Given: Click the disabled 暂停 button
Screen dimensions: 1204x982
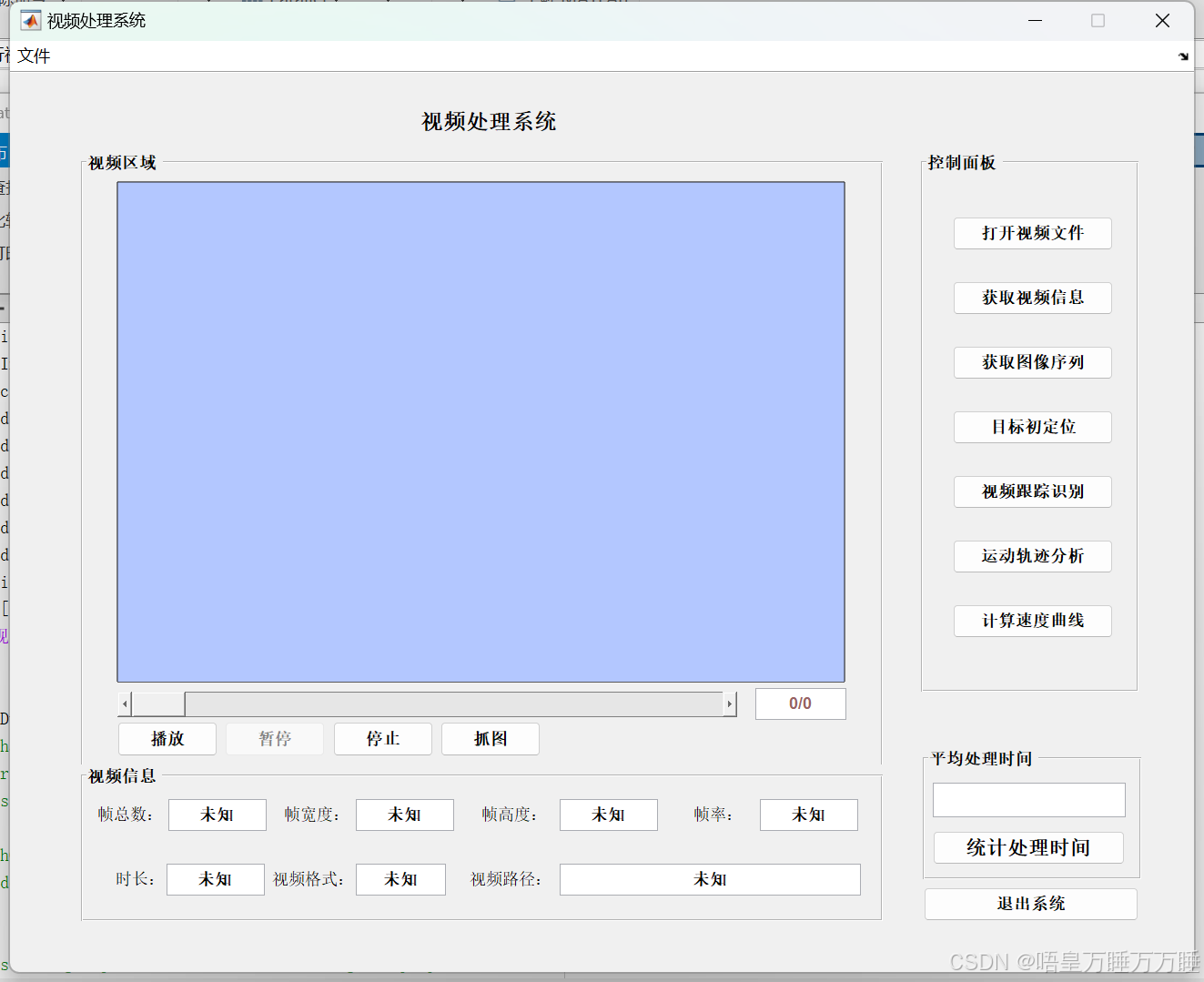Looking at the screenshot, I should (x=275, y=739).
